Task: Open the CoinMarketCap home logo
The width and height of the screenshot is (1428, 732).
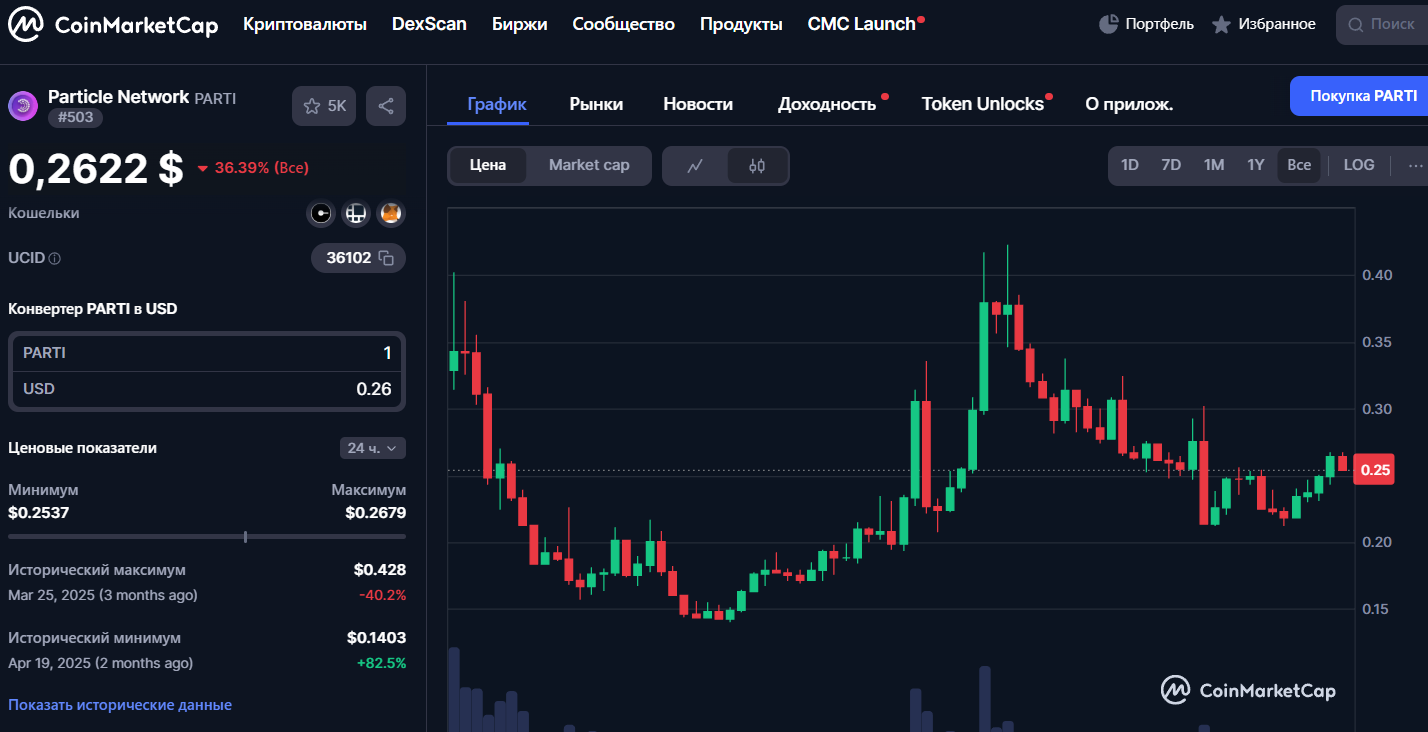Action: 113,25
